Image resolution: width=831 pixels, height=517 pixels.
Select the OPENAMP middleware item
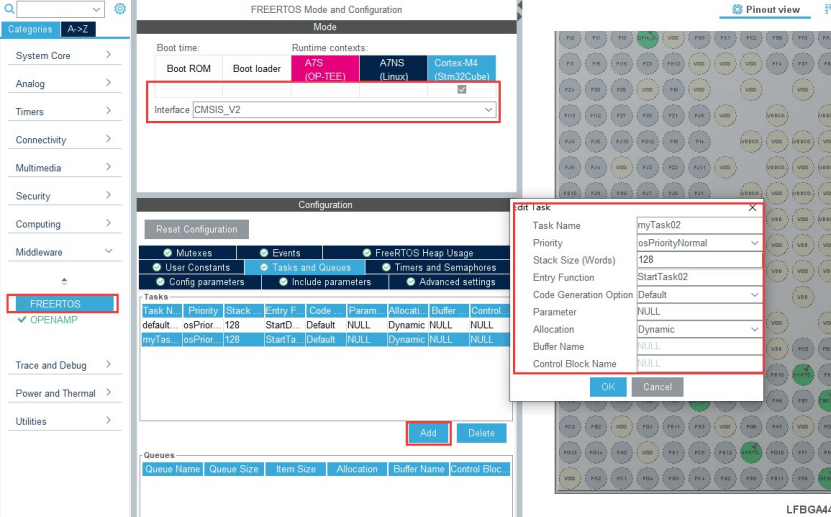(x=54, y=319)
